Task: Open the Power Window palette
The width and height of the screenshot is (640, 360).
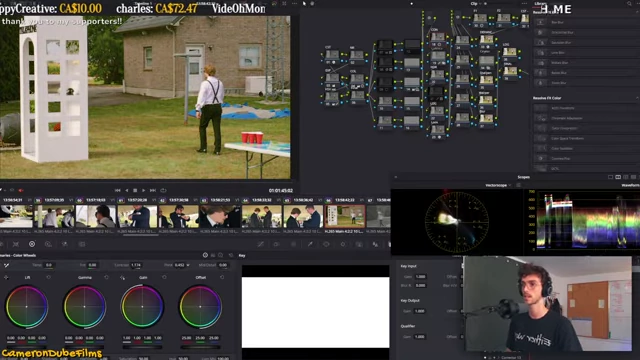Action: 326,244
